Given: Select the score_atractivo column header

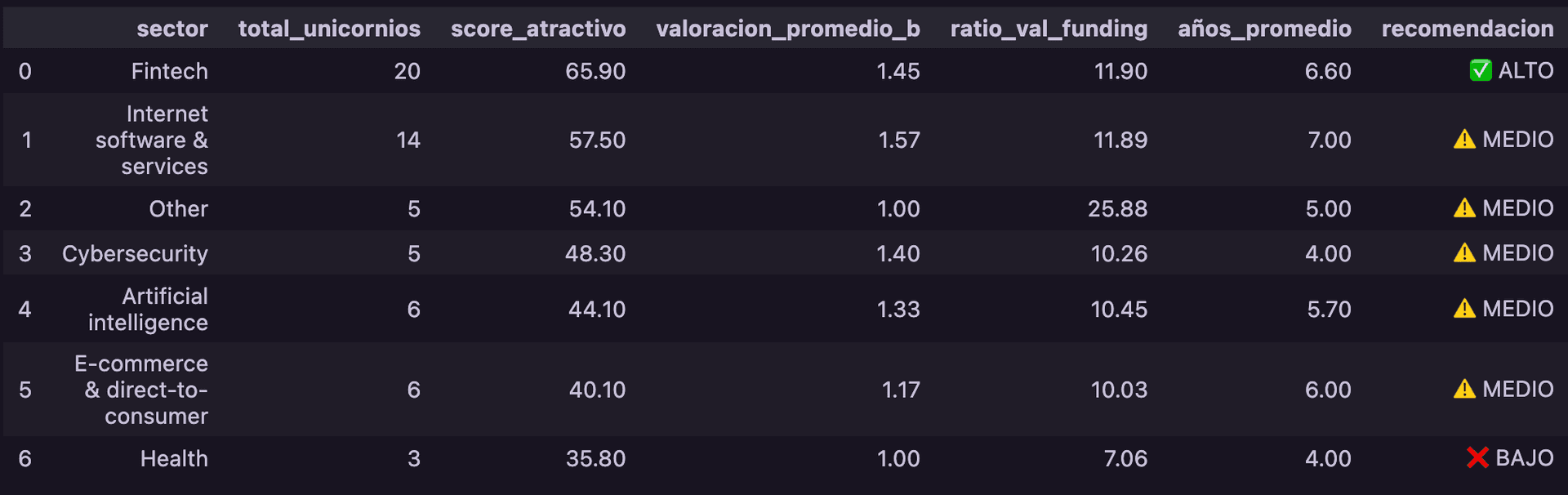Looking at the screenshot, I should (538, 29).
